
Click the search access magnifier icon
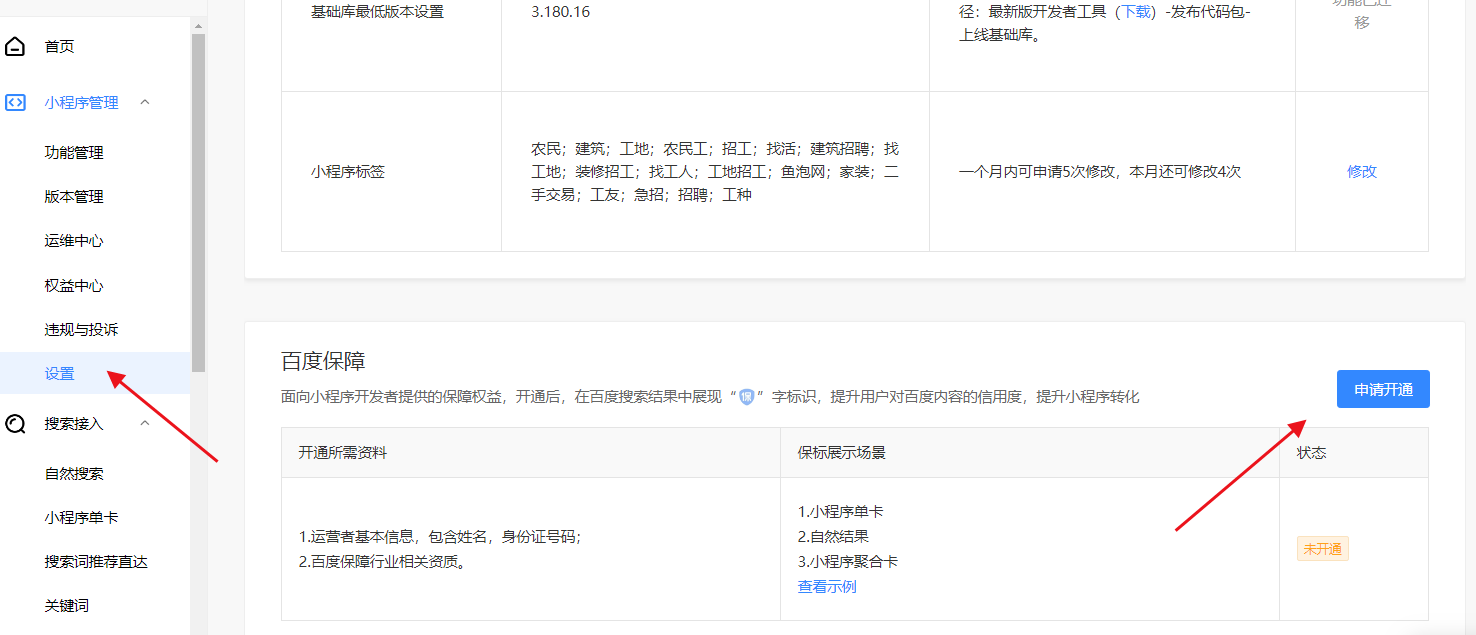[15, 424]
